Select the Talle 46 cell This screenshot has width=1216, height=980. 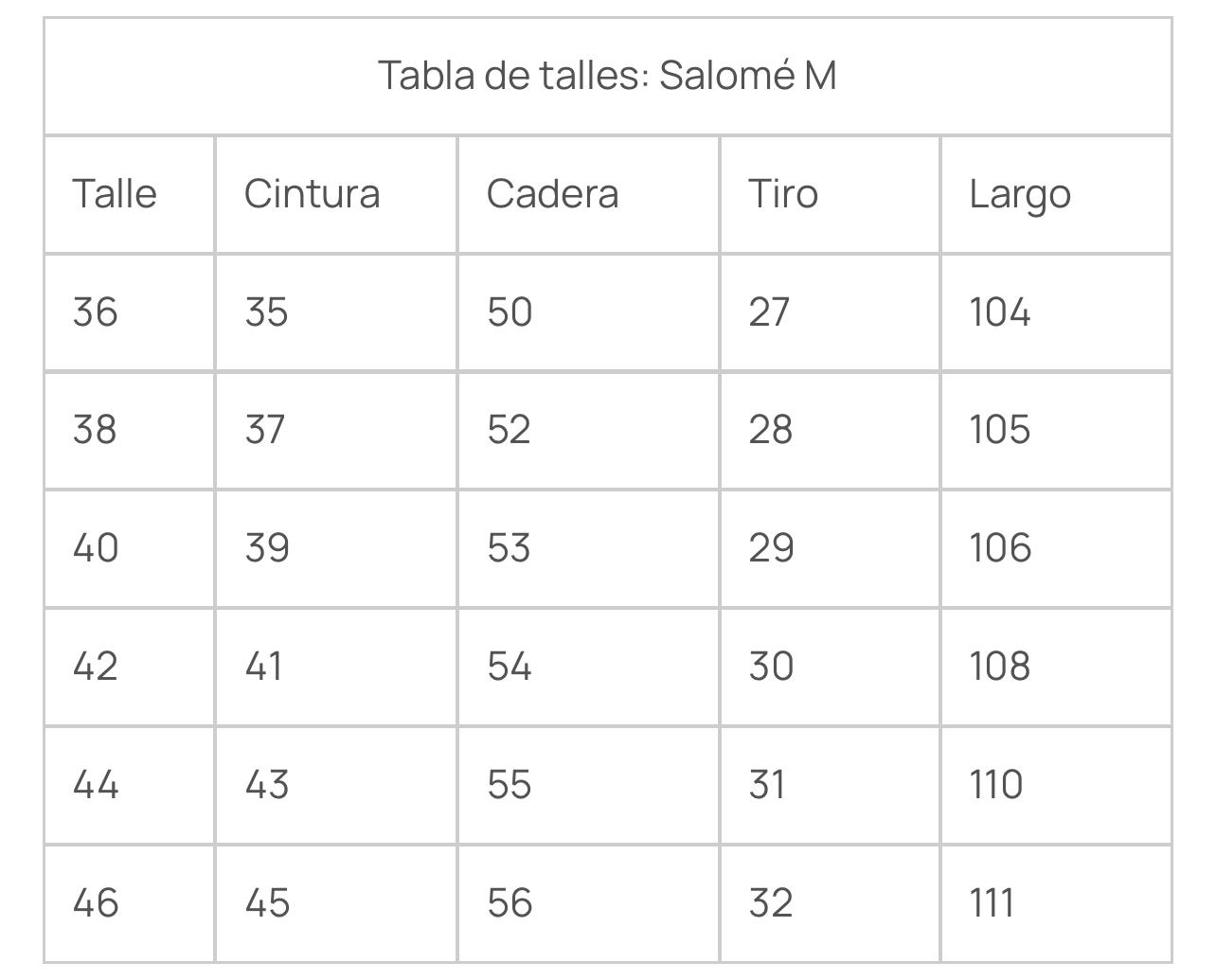[x=96, y=903]
